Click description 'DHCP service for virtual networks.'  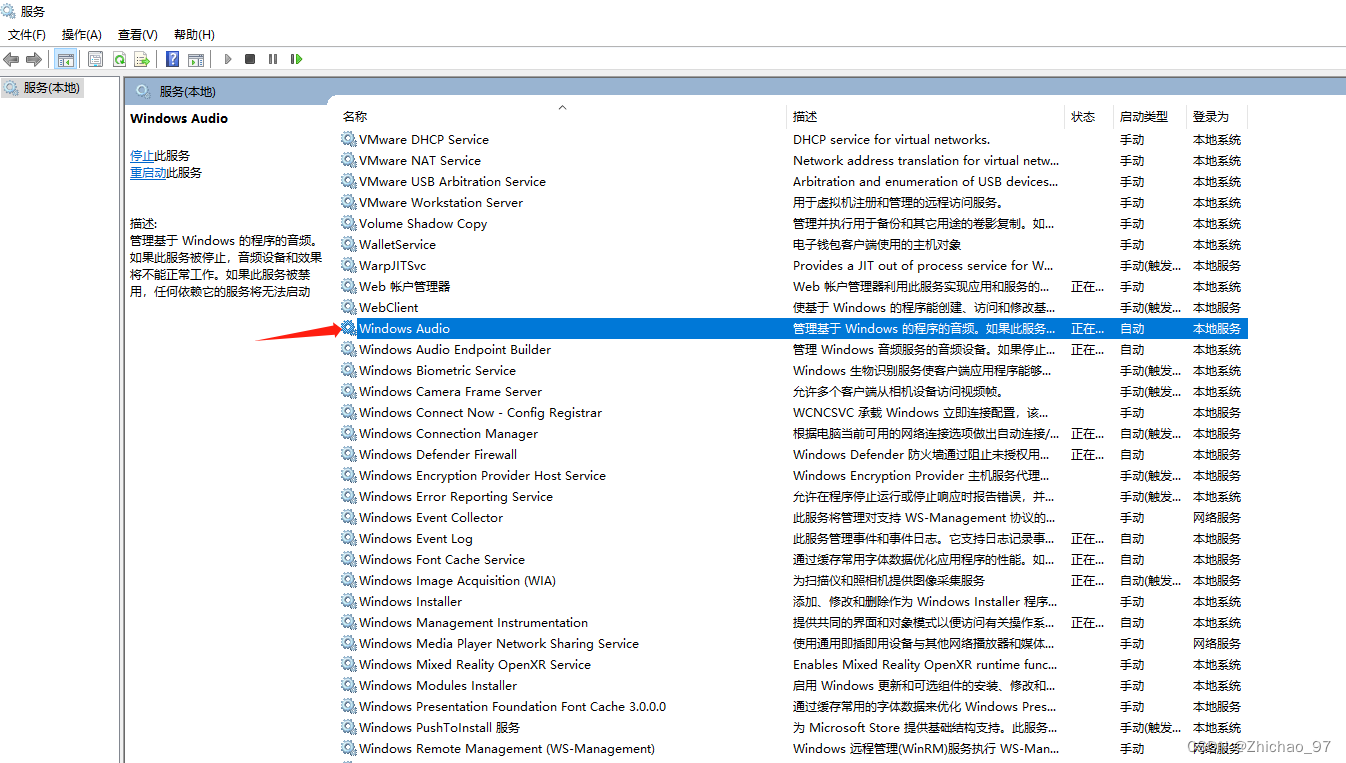(891, 139)
